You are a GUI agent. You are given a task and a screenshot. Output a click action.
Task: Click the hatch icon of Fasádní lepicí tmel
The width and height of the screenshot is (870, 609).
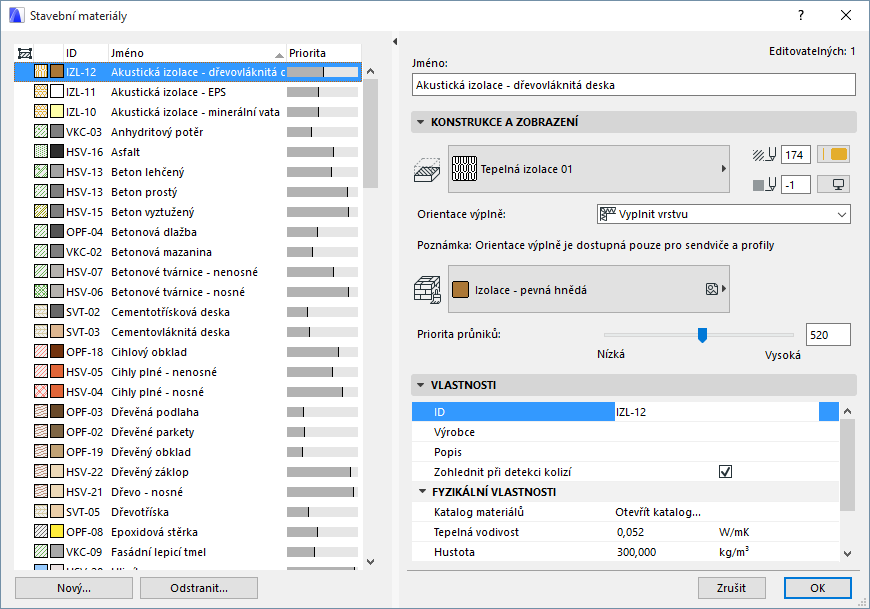point(41,551)
